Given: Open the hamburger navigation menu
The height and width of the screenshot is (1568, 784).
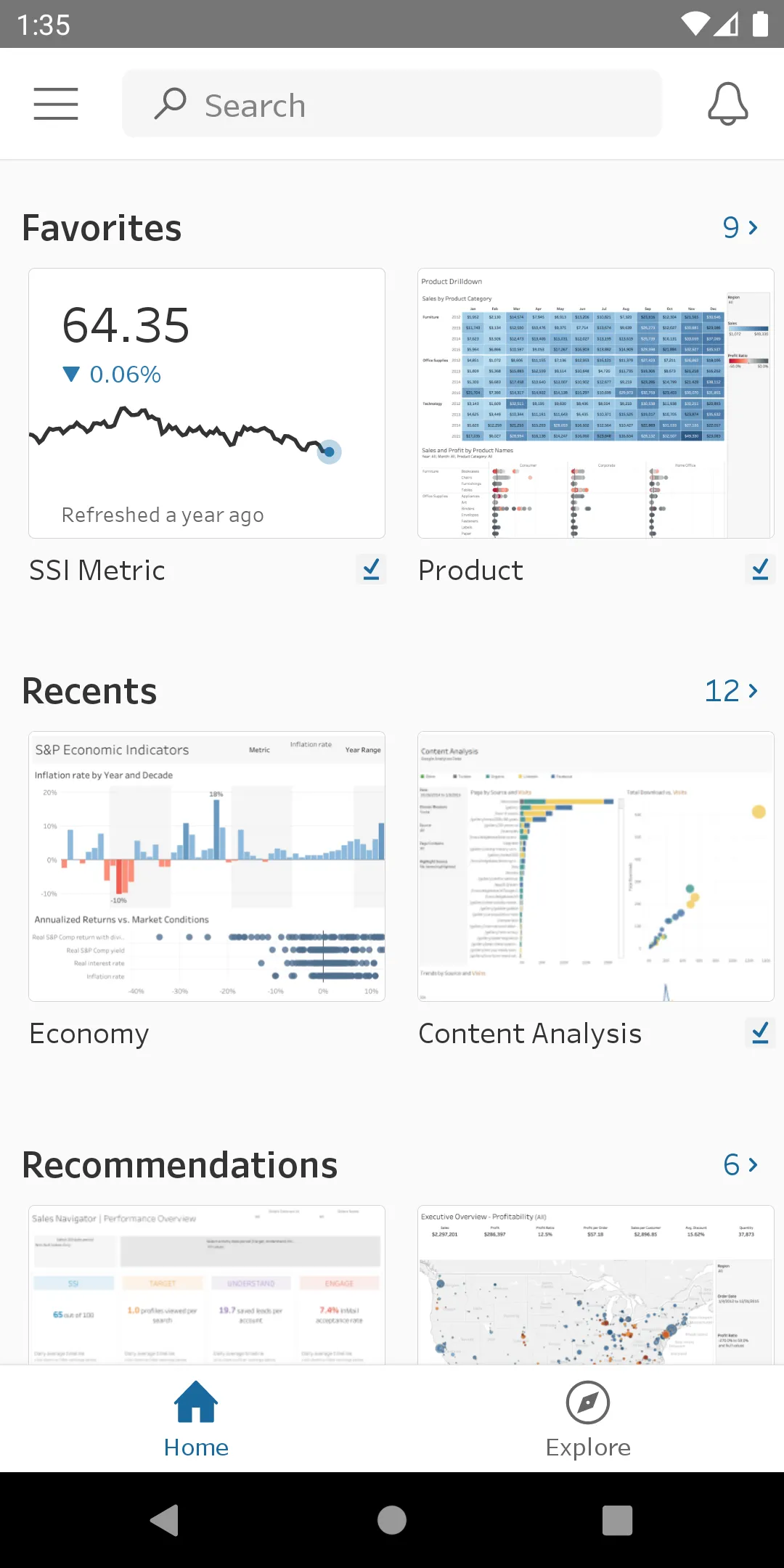Looking at the screenshot, I should (56, 104).
